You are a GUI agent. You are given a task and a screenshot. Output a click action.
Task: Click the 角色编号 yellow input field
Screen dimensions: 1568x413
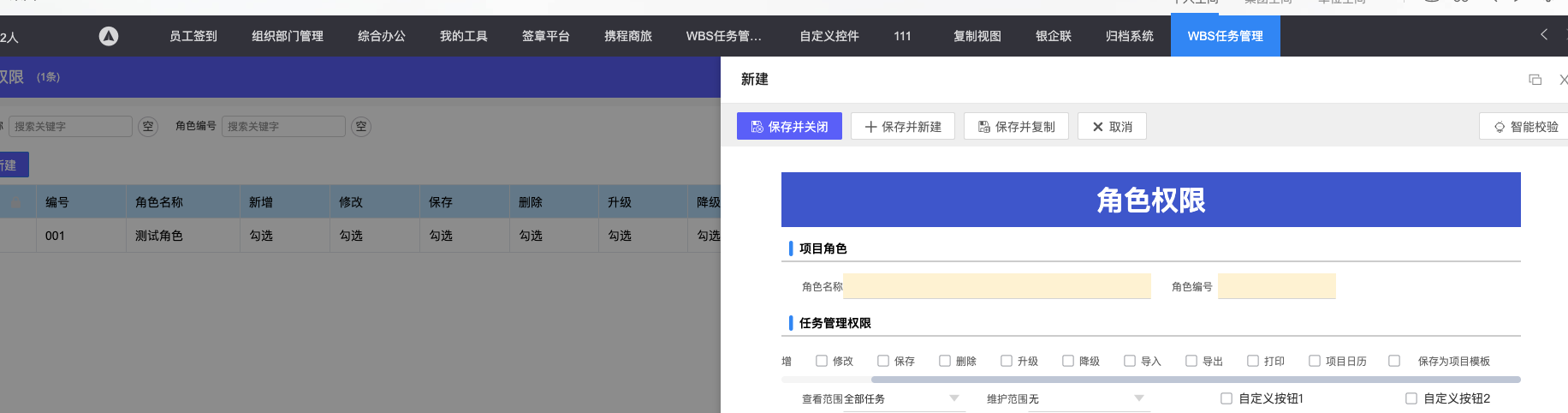(1276, 286)
